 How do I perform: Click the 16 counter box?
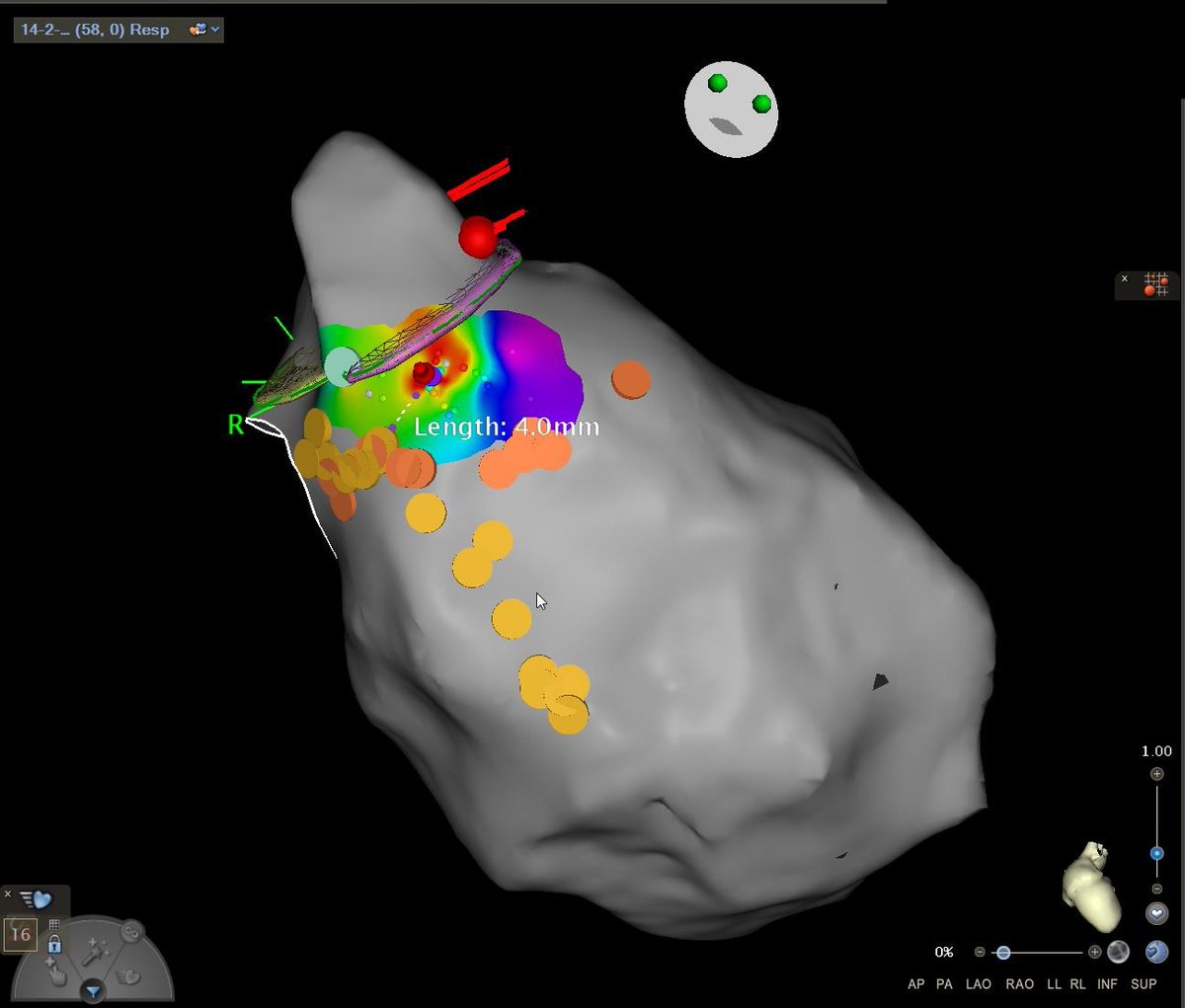21,934
